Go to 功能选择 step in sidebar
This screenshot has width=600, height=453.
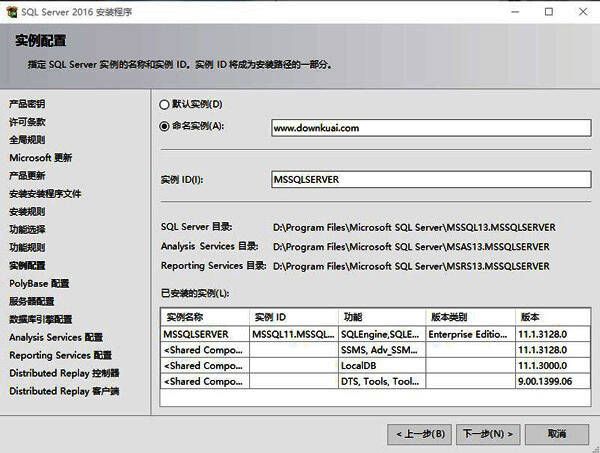click(x=27, y=230)
